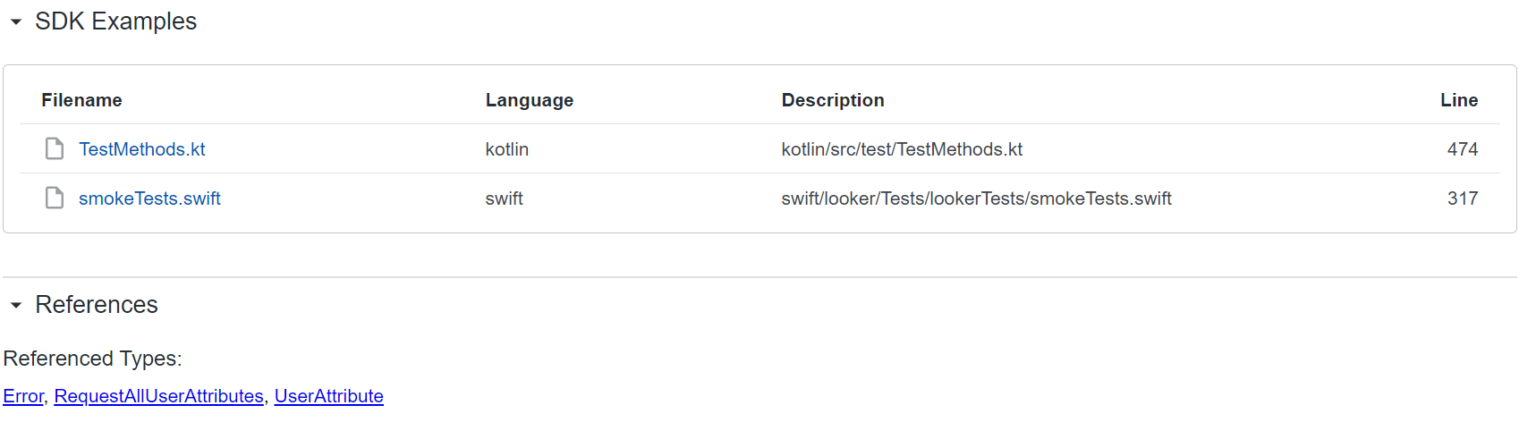Click line number 317
The width and height of the screenshot is (1536, 439).
pyautogui.click(x=1462, y=198)
